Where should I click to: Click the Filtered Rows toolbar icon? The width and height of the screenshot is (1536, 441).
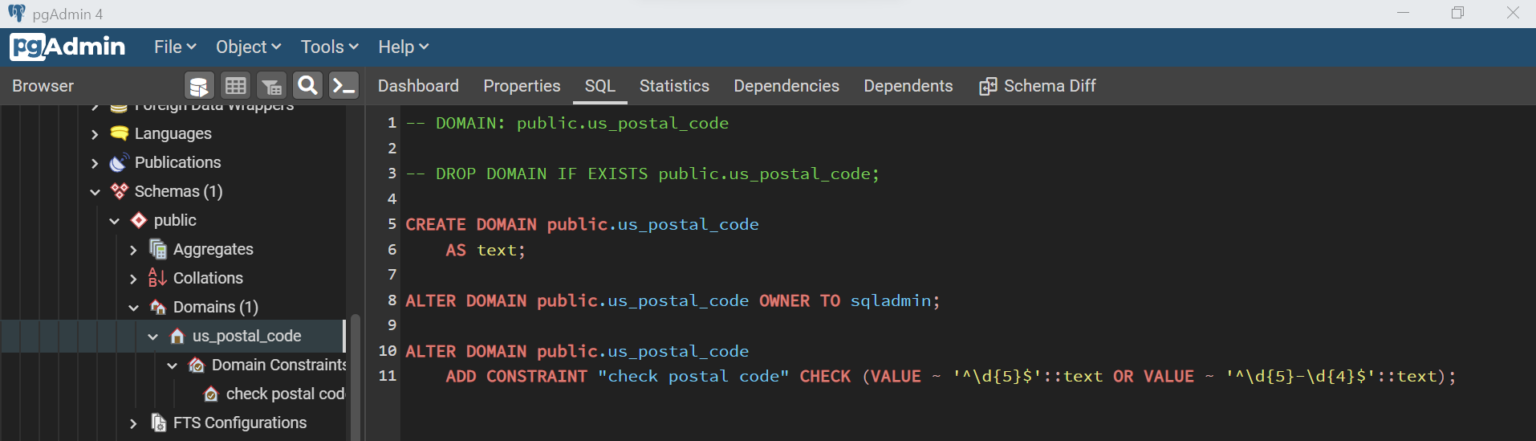tap(271, 86)
